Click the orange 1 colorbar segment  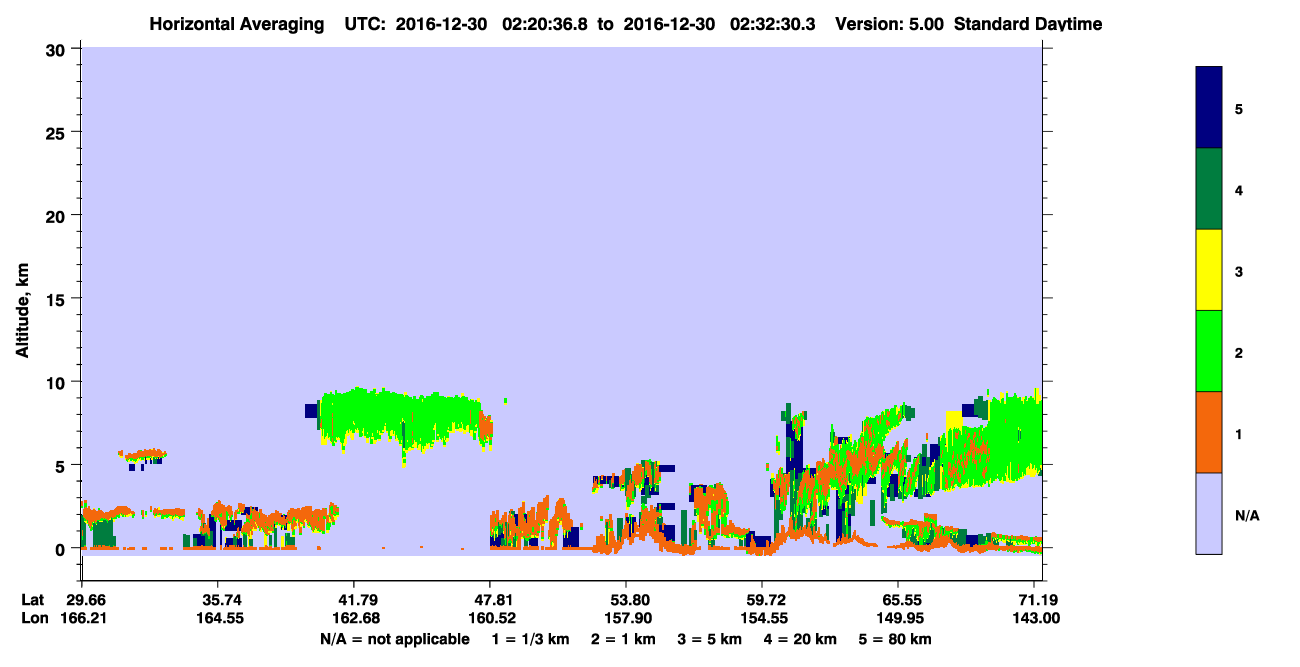pyautogui.click(x=1209, y=432)
